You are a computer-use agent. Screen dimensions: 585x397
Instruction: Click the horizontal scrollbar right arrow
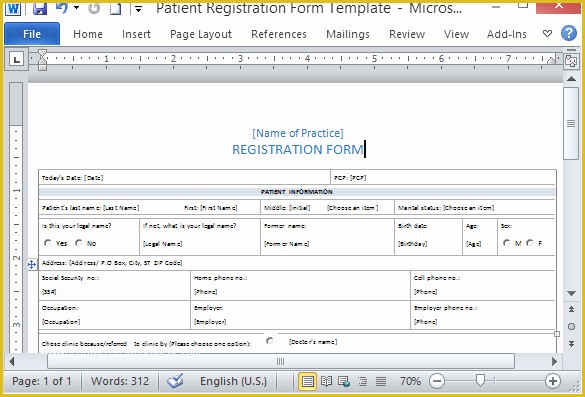[554, 361]
